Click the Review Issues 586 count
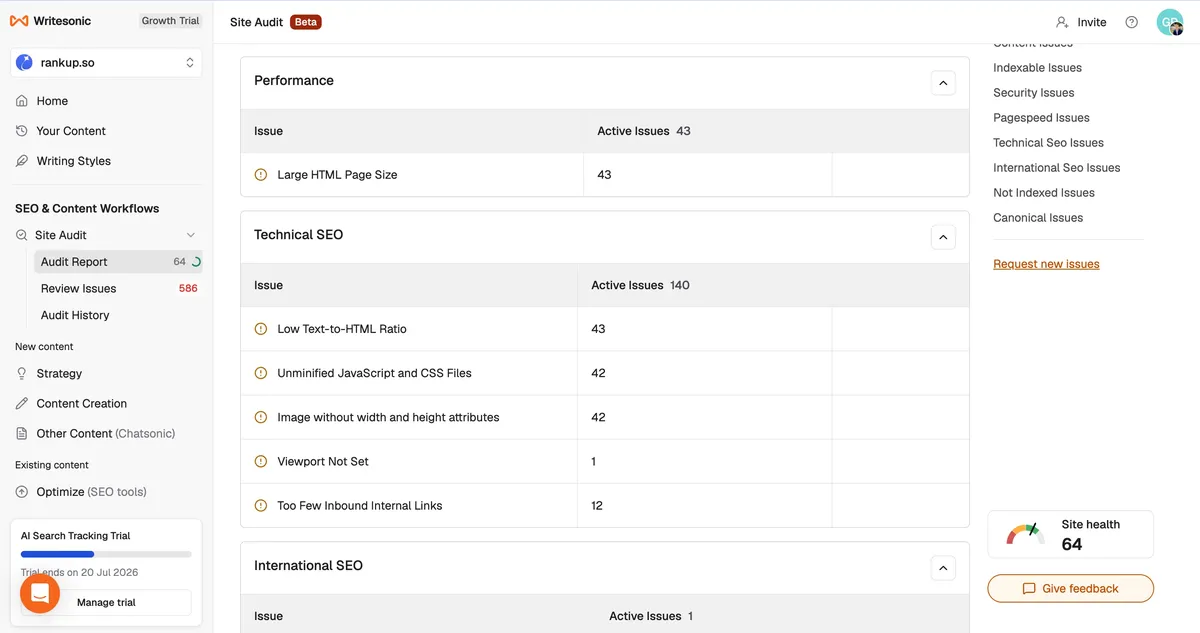Viewport: 1200px width, 633px height. pos(188,289)
